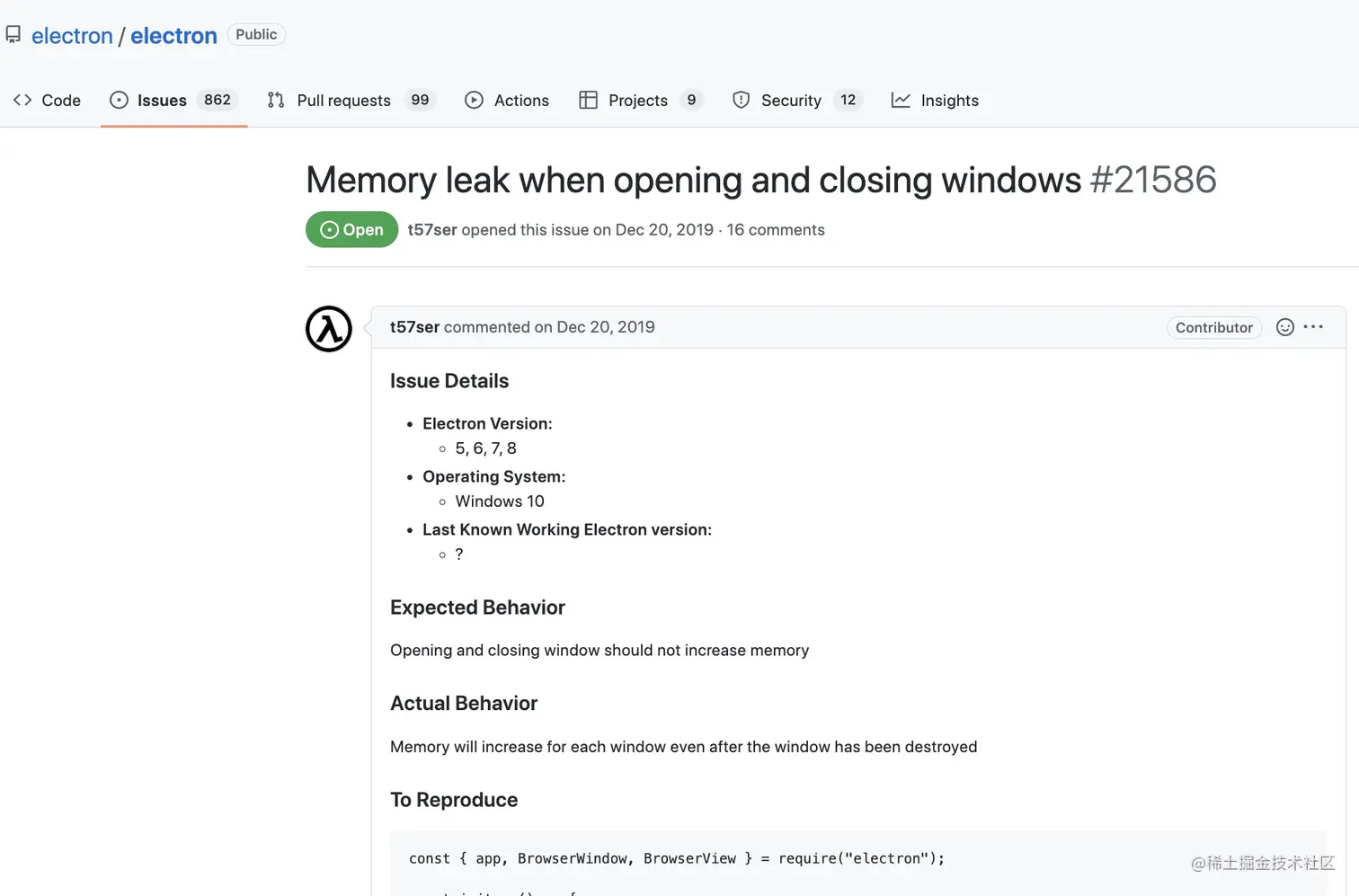Click the Insights graph icon
The height and width of the screenshot is (896, 1359).
pos(901,100)
